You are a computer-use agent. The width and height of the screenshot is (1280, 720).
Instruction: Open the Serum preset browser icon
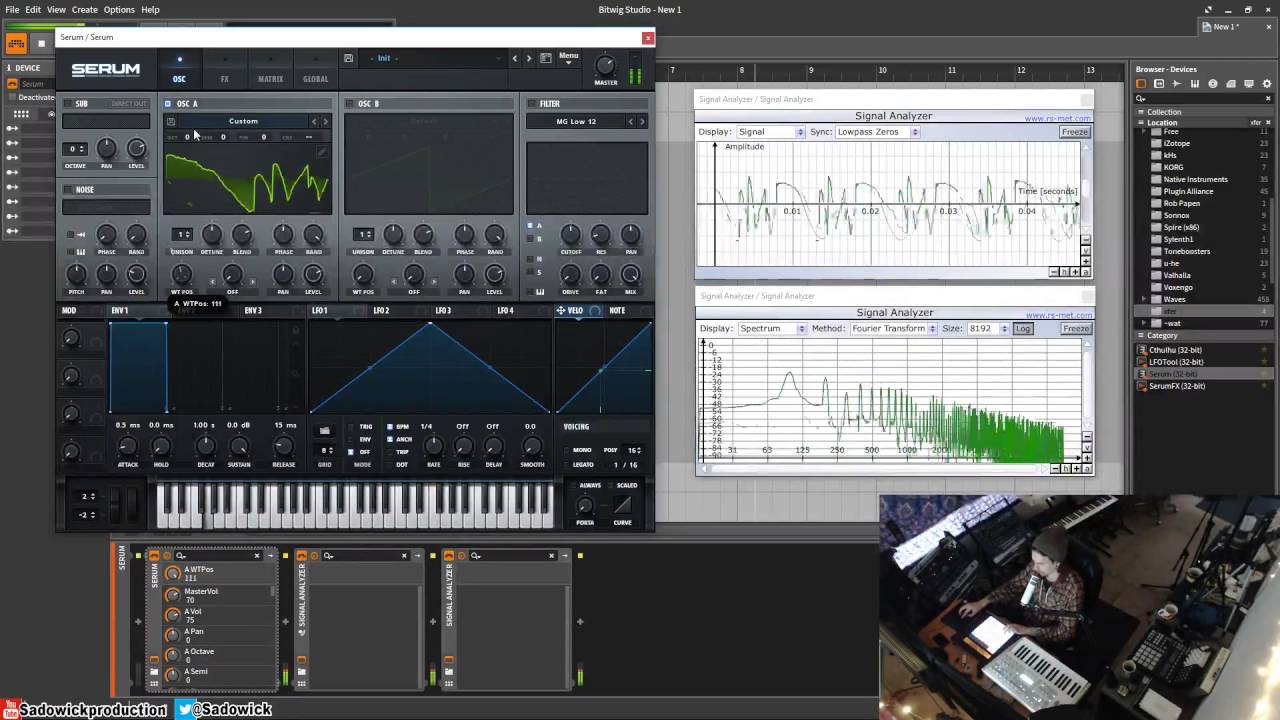[x=546, y=58]
